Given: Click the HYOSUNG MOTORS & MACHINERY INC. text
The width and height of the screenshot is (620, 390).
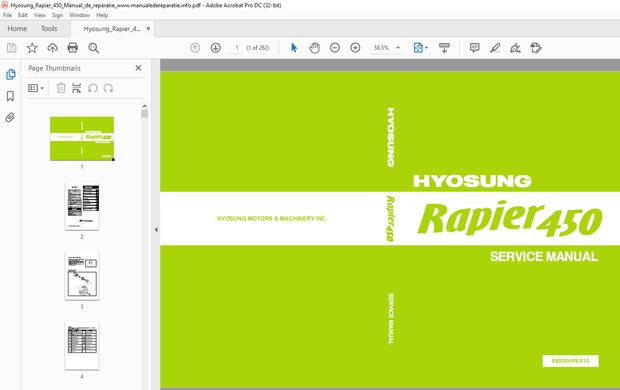Looking at the screenshot, I should coord(272,218).
